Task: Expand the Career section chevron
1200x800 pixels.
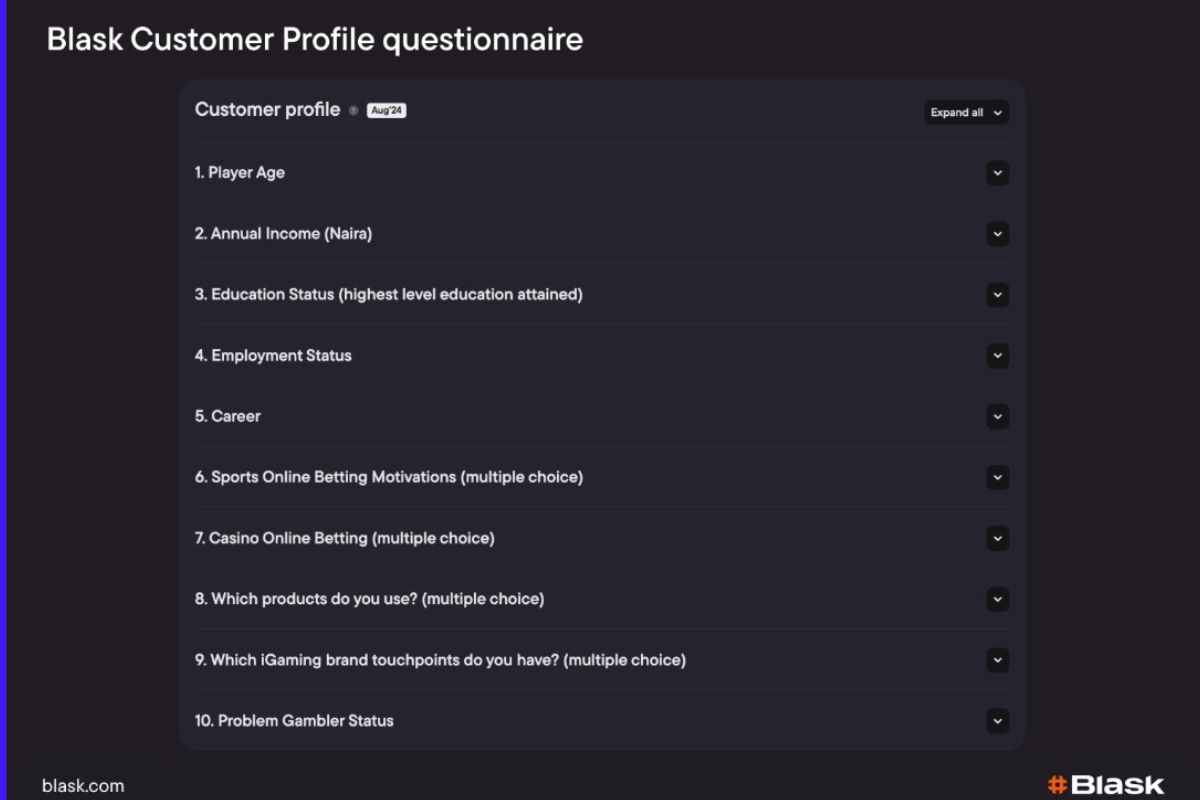Action: coord(997,417)
